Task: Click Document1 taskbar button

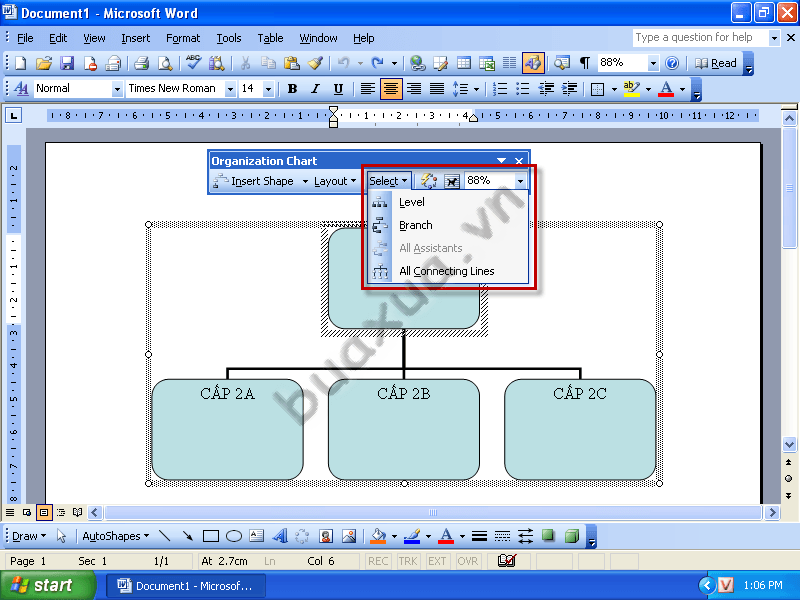Action: pos(186,586)
